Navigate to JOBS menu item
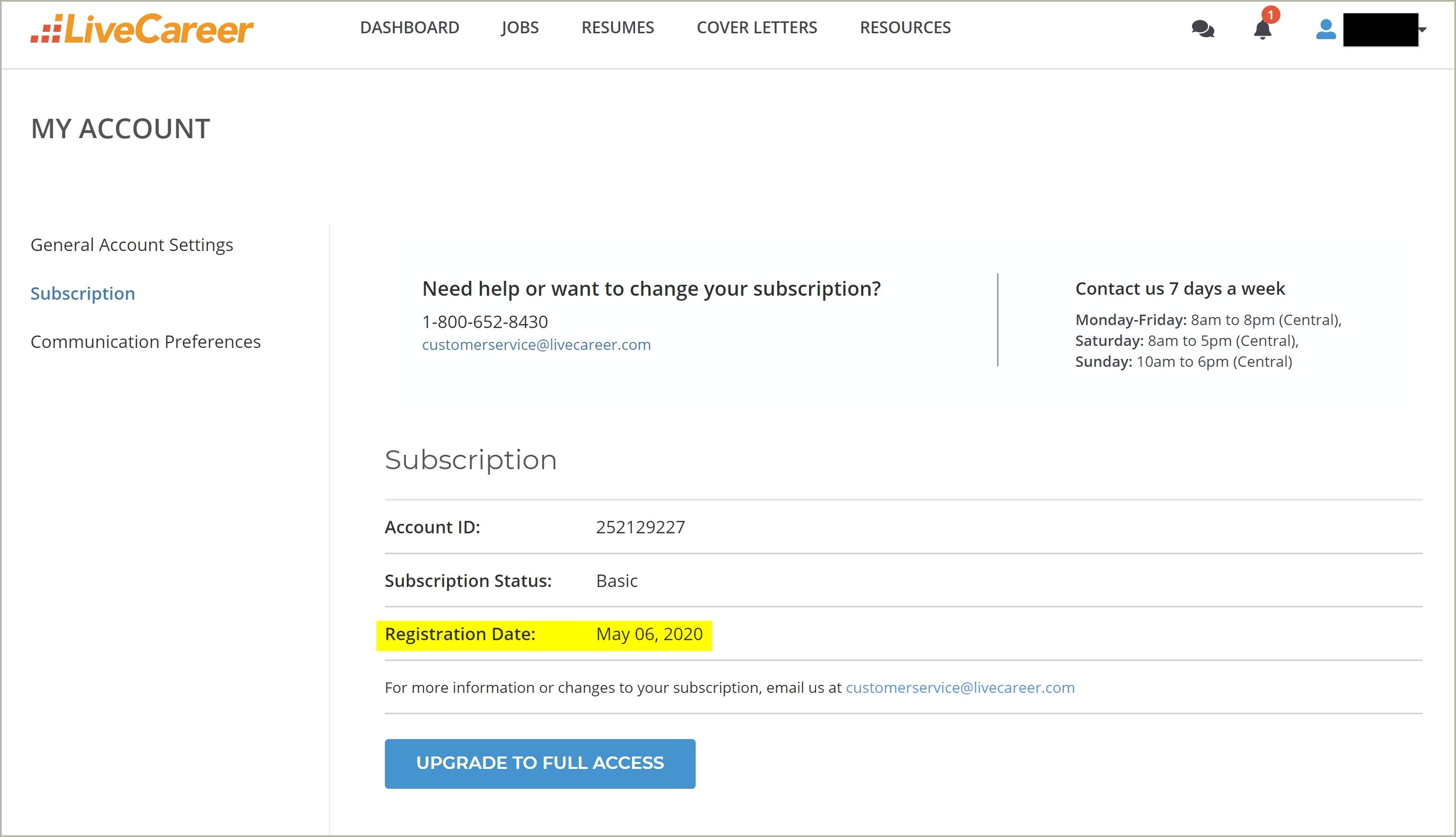Image resolution: width=1456 pixels, height=837 pixels. (520, 28)
